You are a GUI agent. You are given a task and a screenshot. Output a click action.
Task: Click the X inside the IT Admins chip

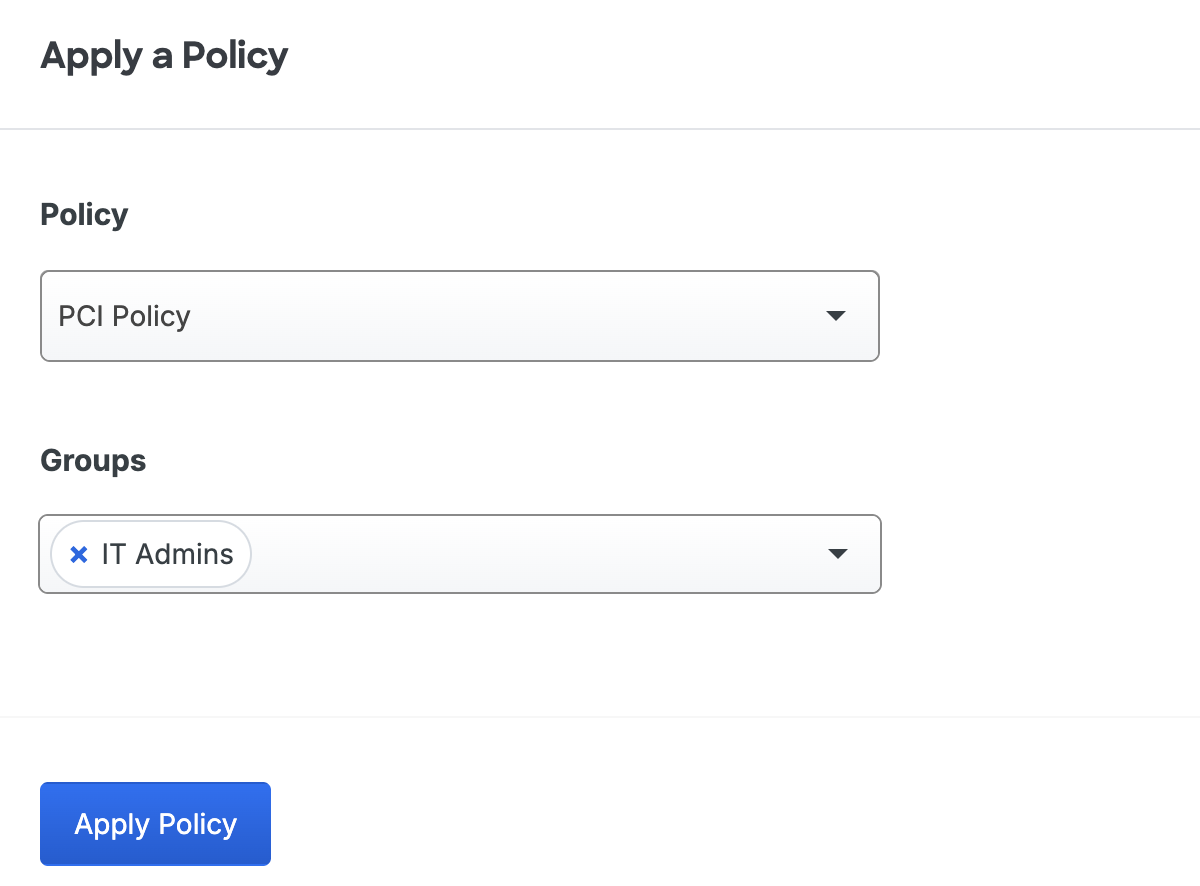click(x=79, y=554)
